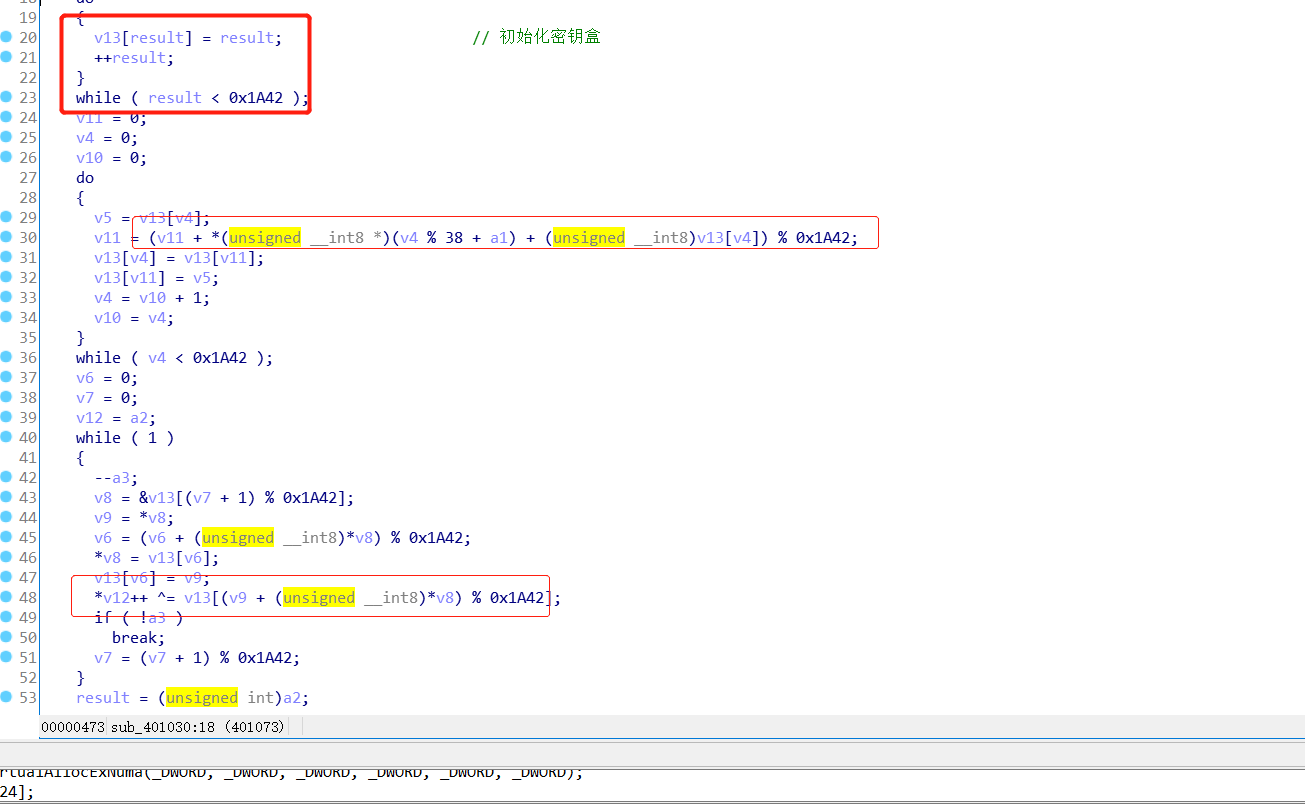Click the '24];' text at bottom
The height and width of the screenshot is (809, 1305).
tap(17, 792)
